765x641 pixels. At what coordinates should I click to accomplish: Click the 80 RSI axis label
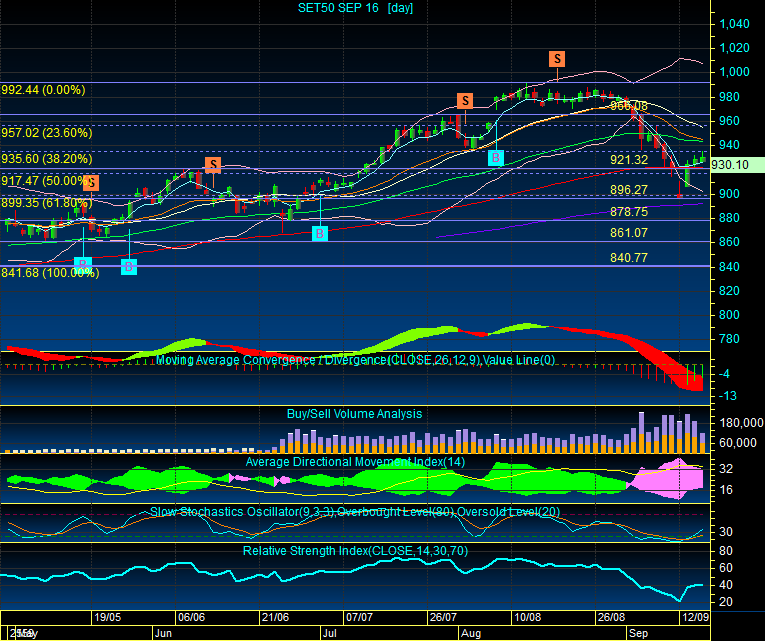pyautogui.click(x=726, y=551)
